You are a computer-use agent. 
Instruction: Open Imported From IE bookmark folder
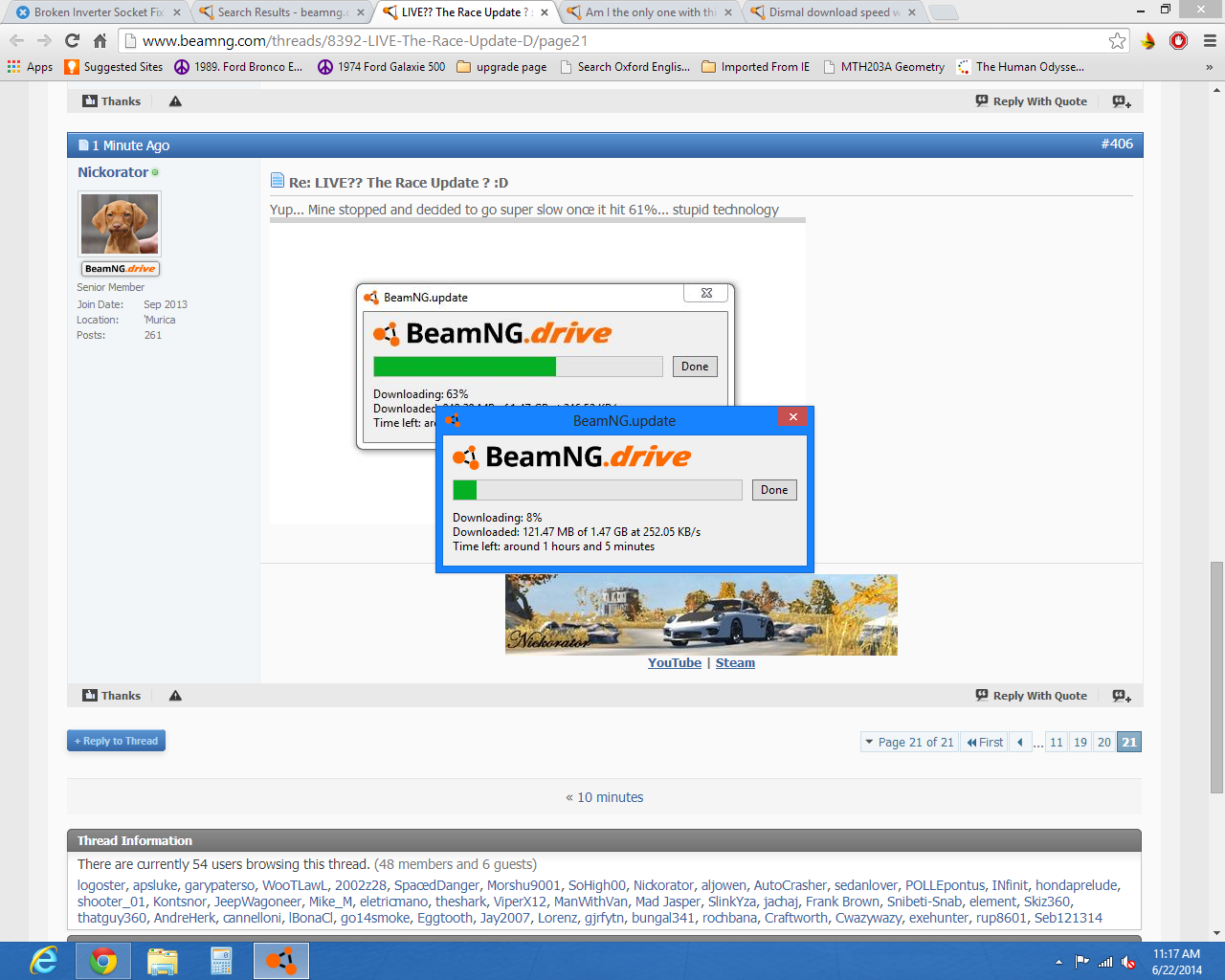tap(756, 67)
